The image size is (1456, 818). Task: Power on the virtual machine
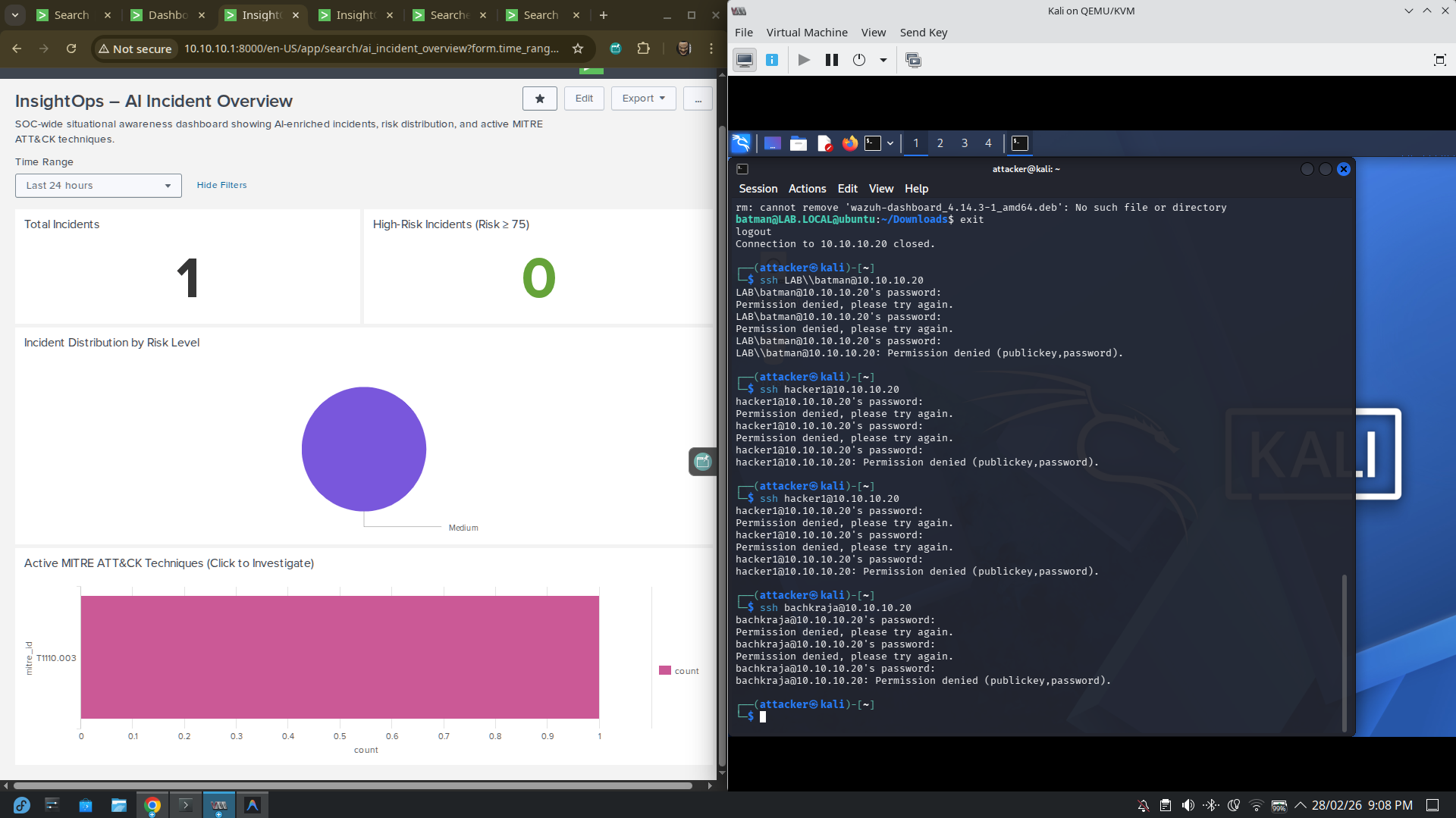(x=804, y=60)
